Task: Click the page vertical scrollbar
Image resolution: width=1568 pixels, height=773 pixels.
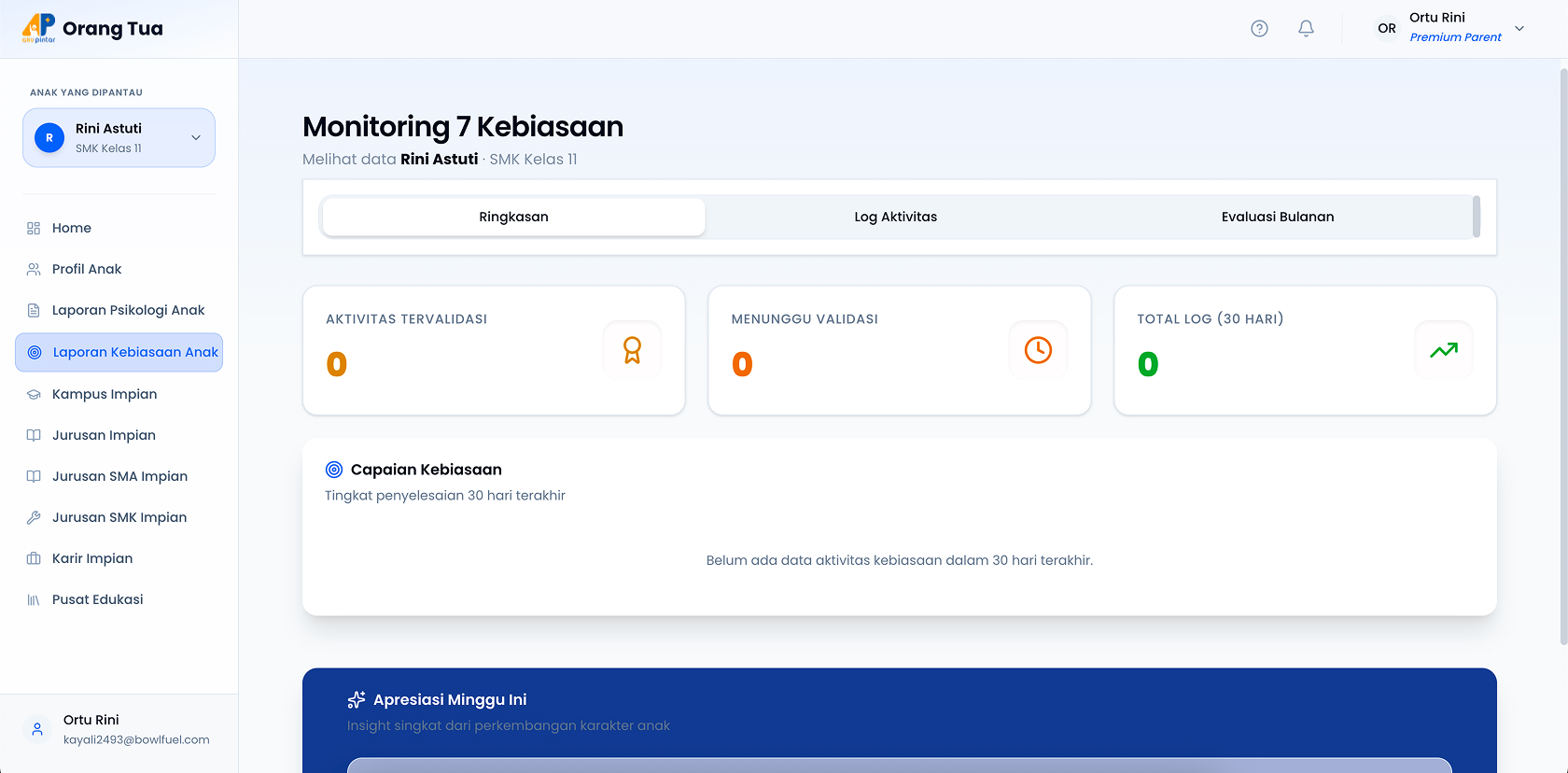Action: 1563,355
